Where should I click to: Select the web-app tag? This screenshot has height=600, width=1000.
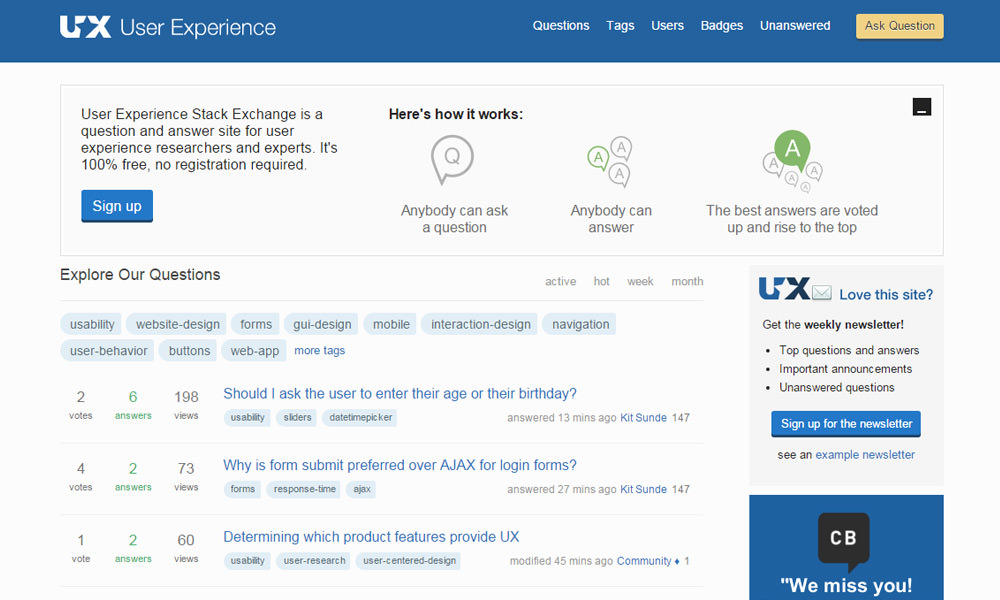coord(254,350)
